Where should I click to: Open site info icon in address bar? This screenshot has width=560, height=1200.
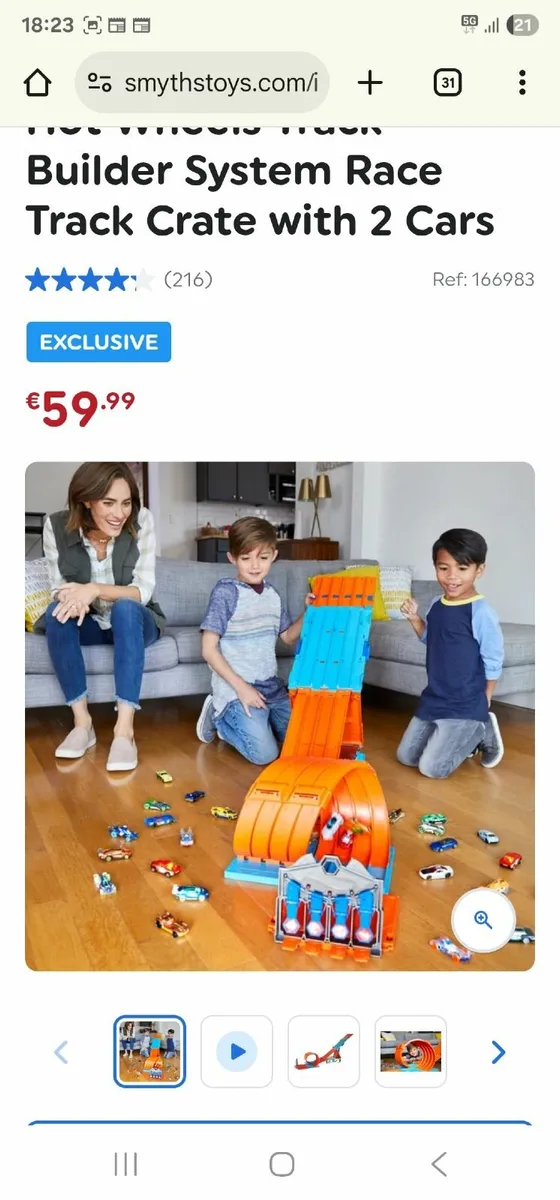coord(99,83)
